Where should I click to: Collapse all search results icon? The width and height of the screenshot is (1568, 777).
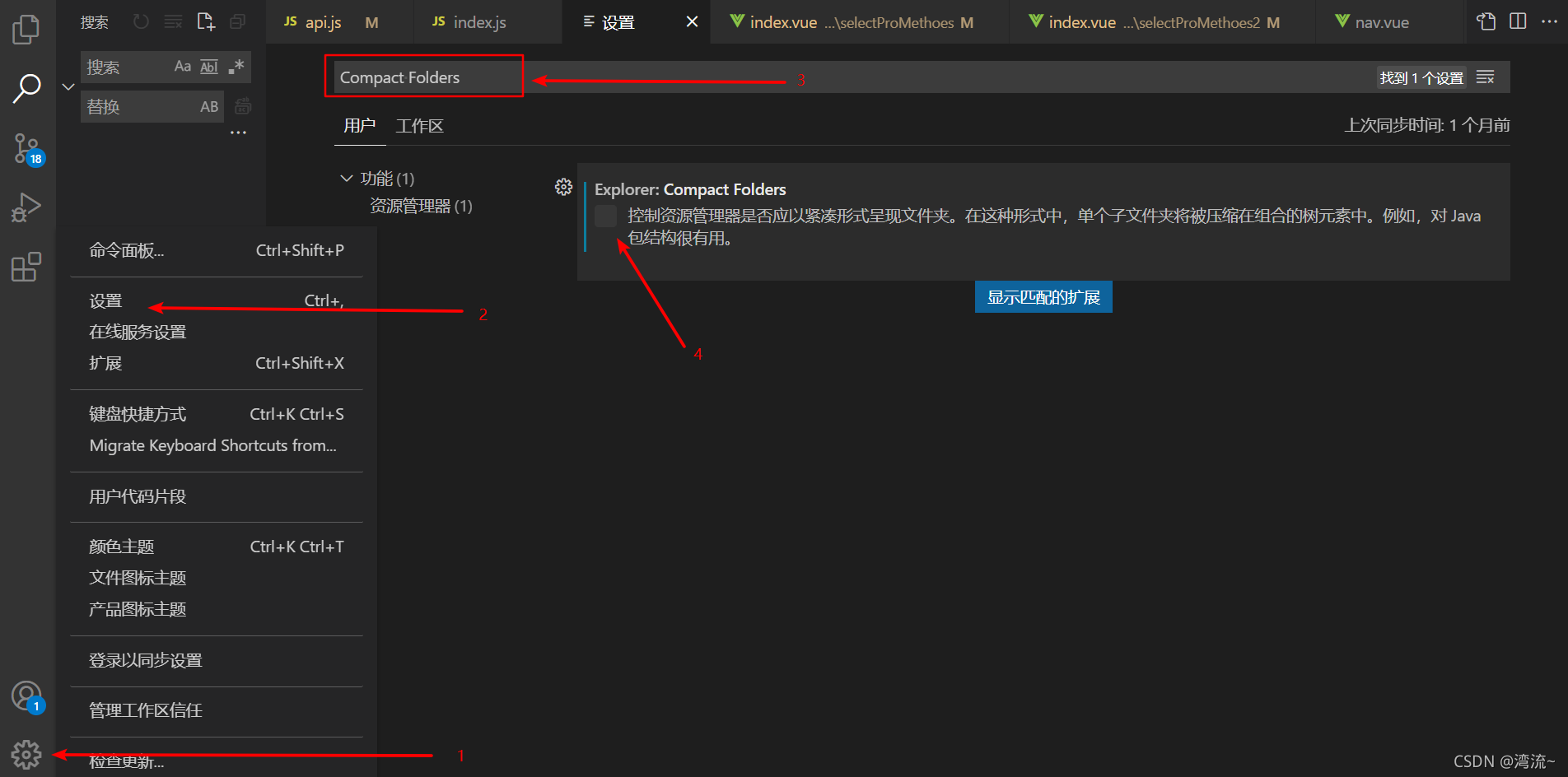point(237,21)
